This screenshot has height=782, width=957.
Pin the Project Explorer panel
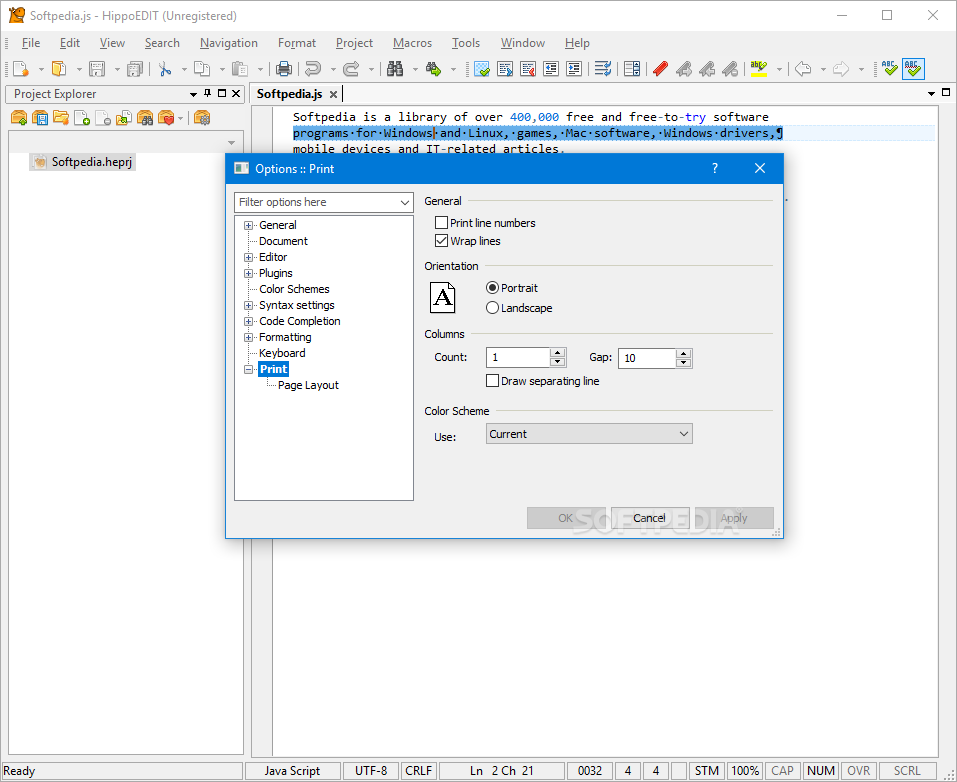click(x=208, y=93)
